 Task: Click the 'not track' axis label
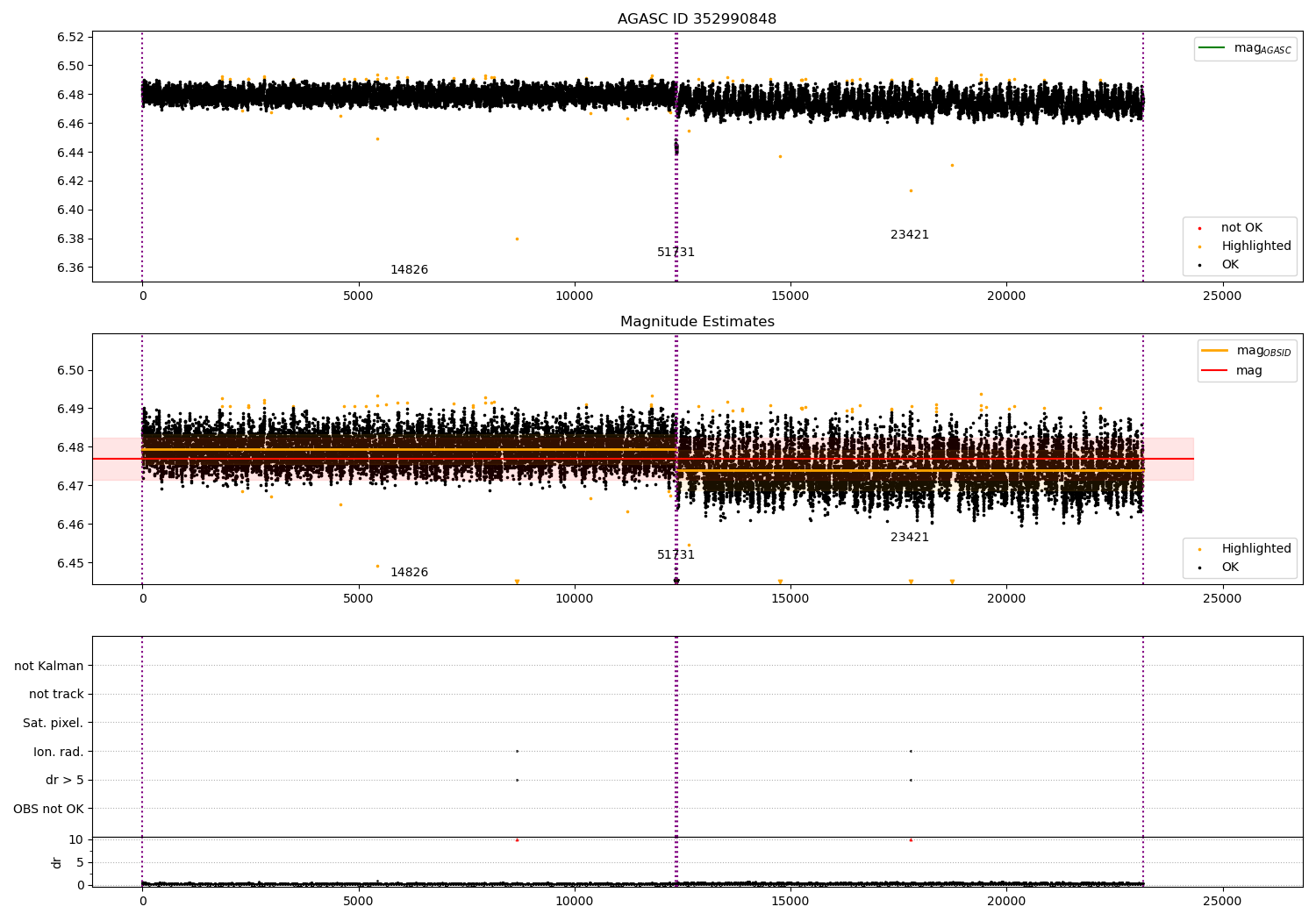tap(56, 694)
